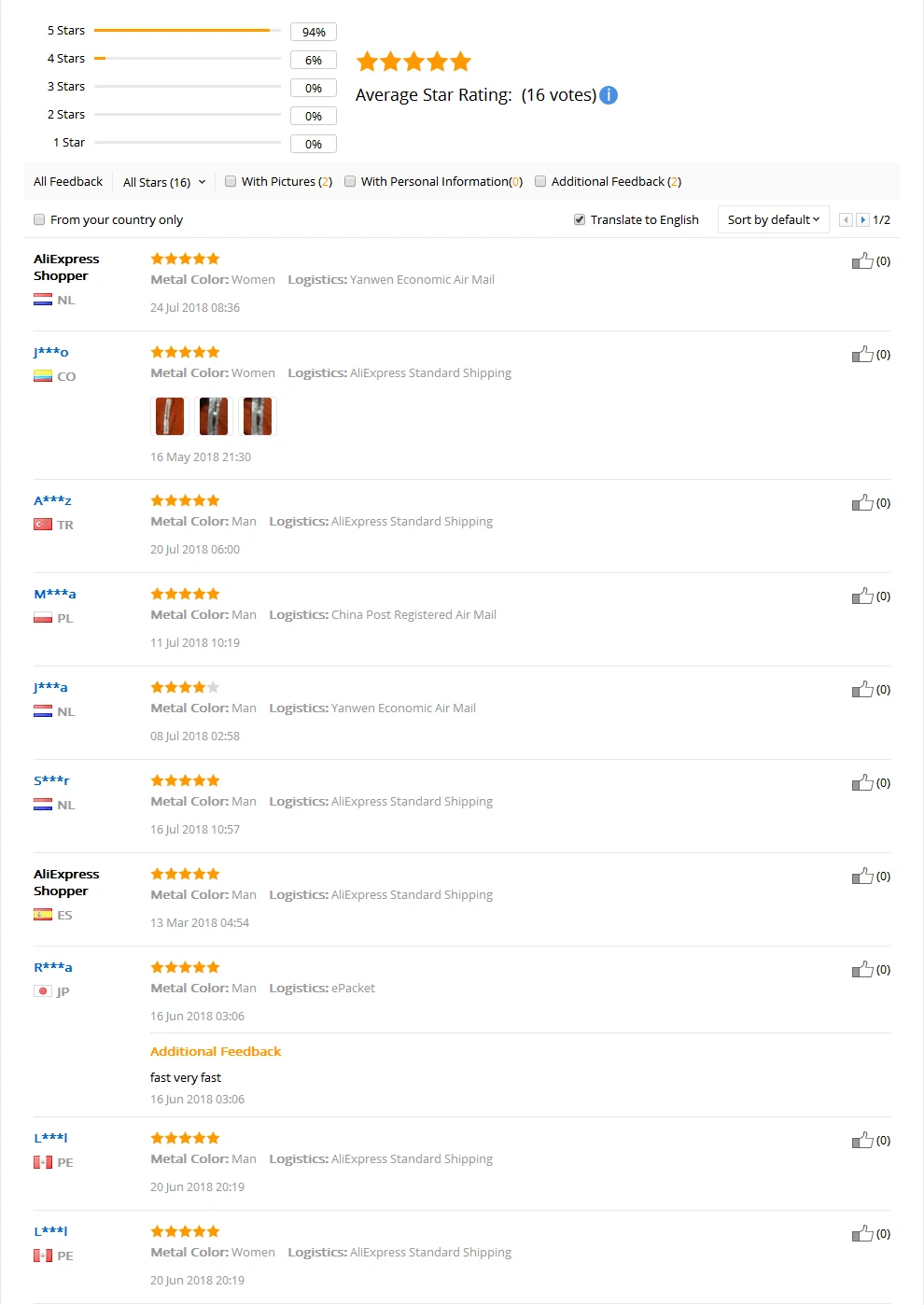The image size is (924, 1305).
Task: Select the All Feedback tab
Action: [68, 182]
